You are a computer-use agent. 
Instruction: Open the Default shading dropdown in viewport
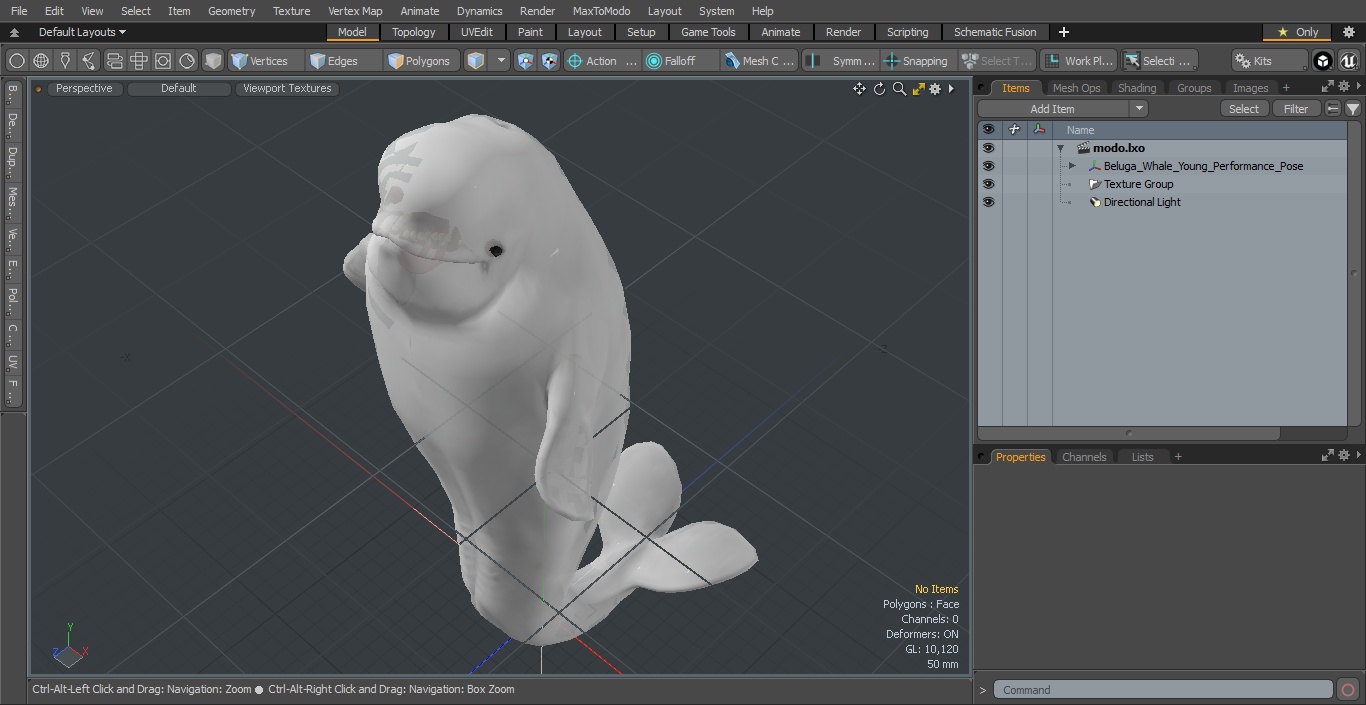click(x=178, y=88)
